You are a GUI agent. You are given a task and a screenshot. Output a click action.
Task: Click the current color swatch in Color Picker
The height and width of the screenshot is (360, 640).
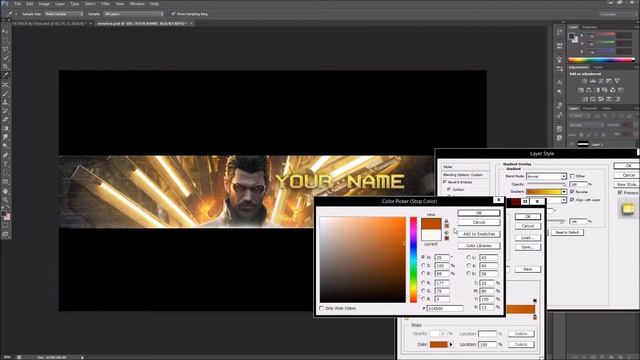[431, 235]
